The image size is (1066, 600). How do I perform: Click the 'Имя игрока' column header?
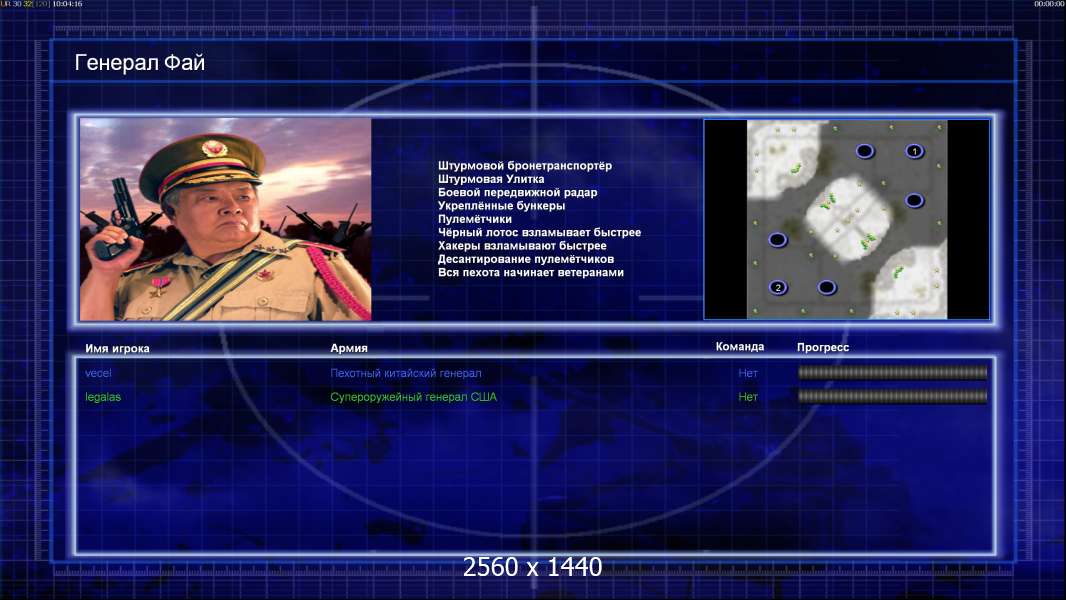click(117, 348)
